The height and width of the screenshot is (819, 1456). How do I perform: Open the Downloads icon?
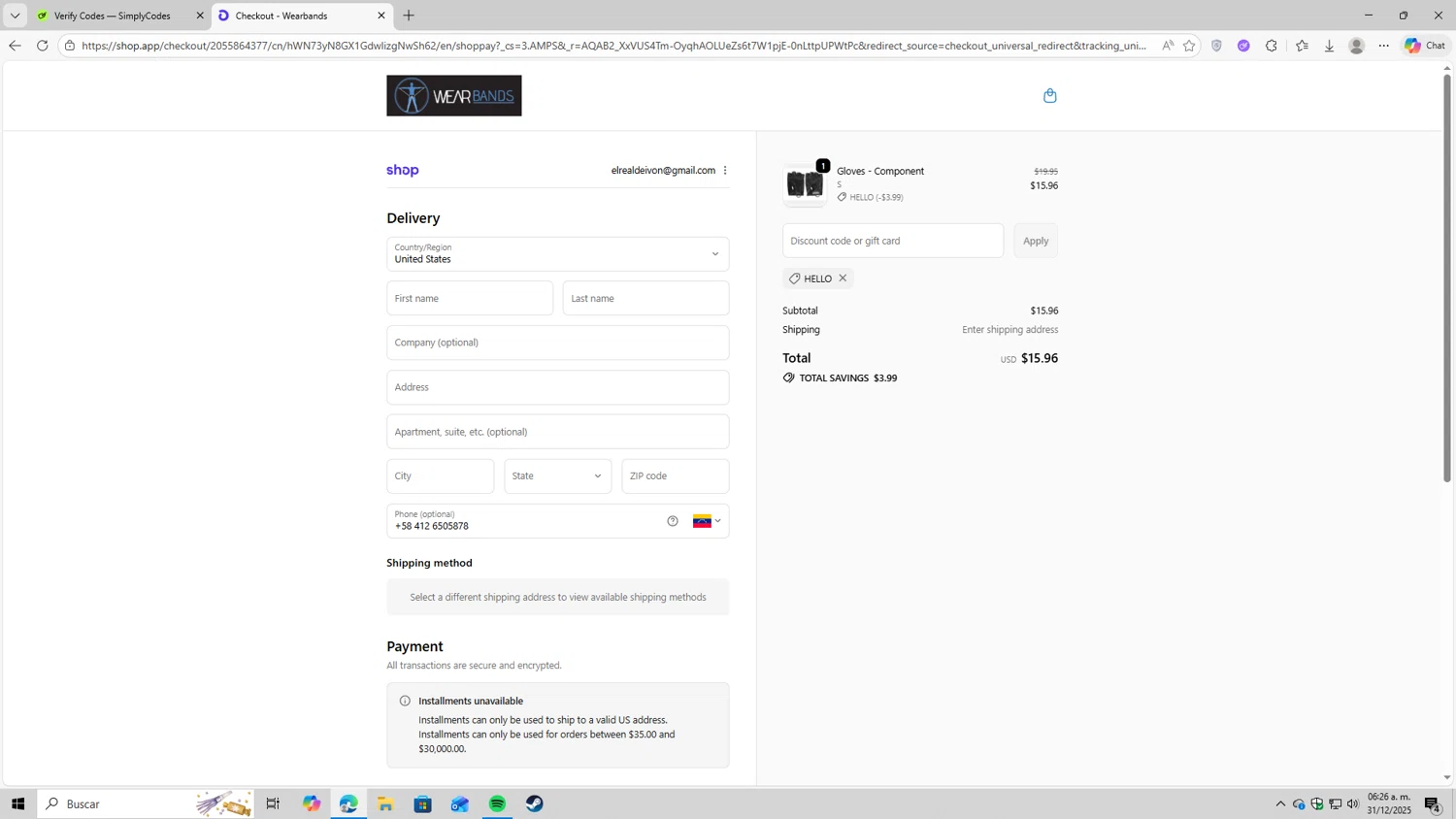click(x=1329, y=46)
